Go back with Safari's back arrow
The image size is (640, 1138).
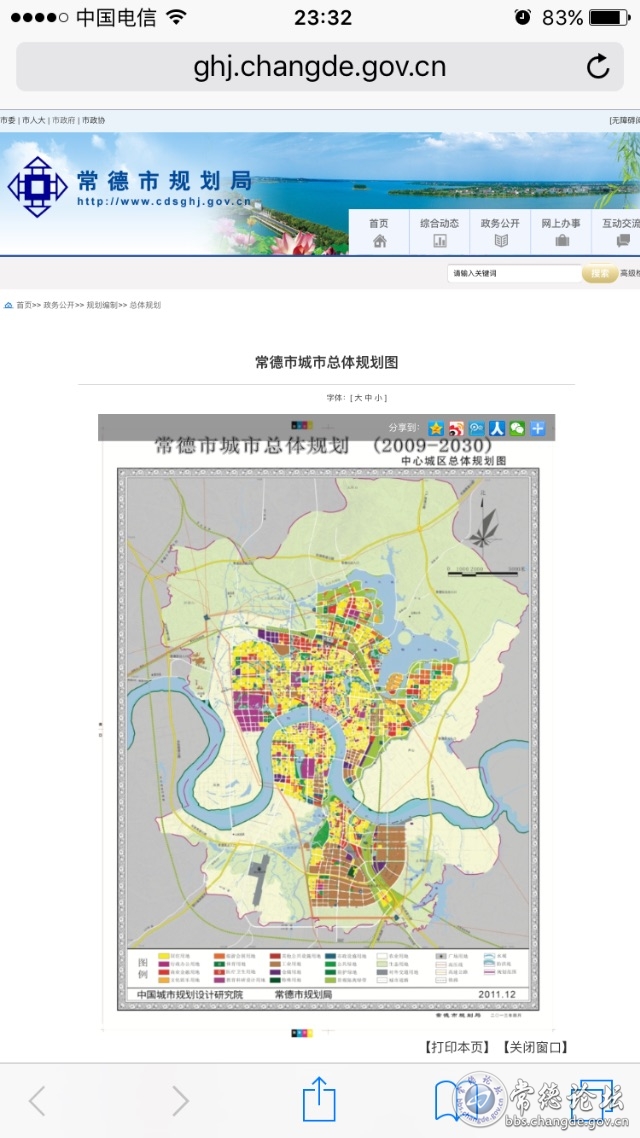point(37,1101)
